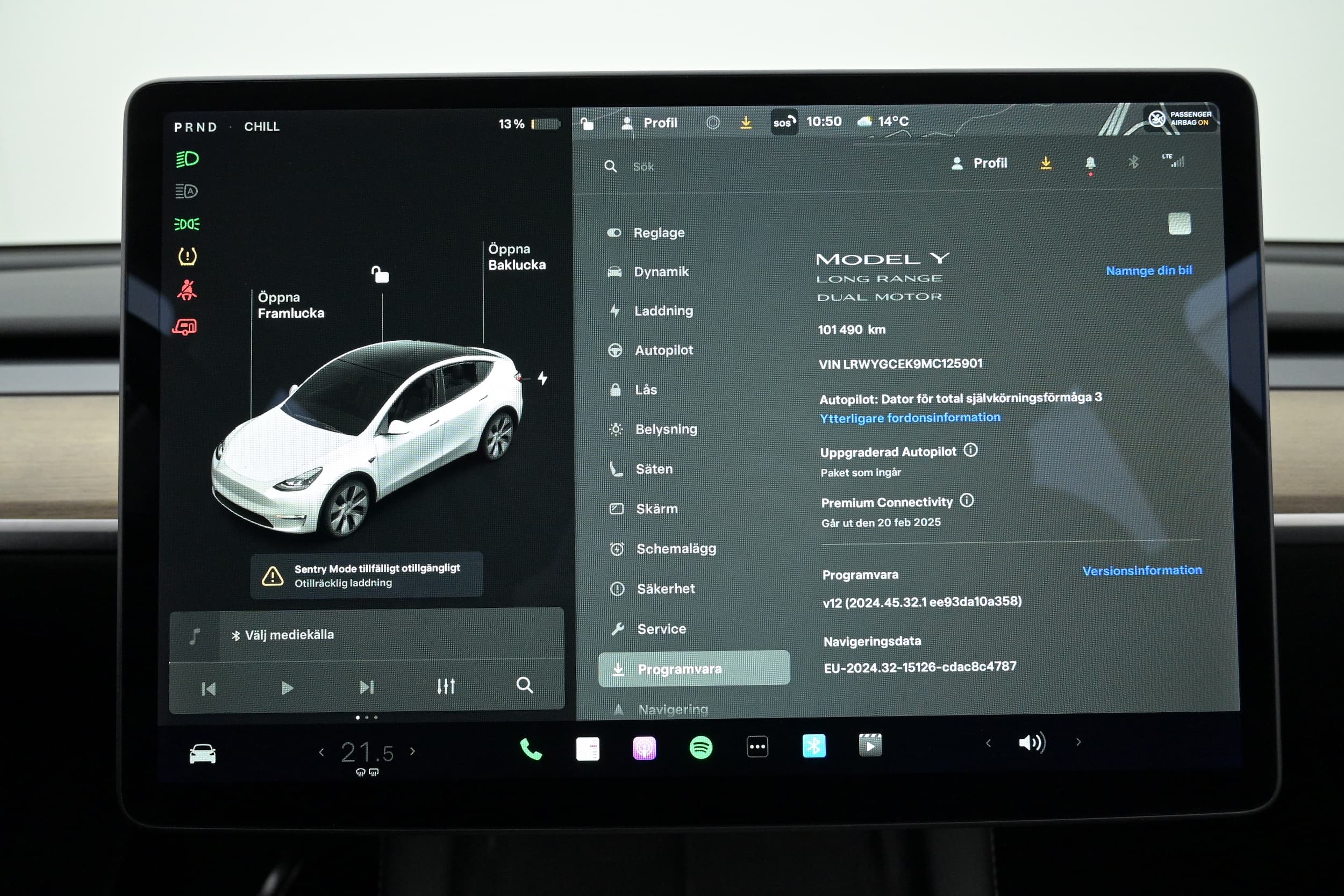Start media playback
The width and height of the screenshot is (1344, 896).
click(x=288, y=688)
